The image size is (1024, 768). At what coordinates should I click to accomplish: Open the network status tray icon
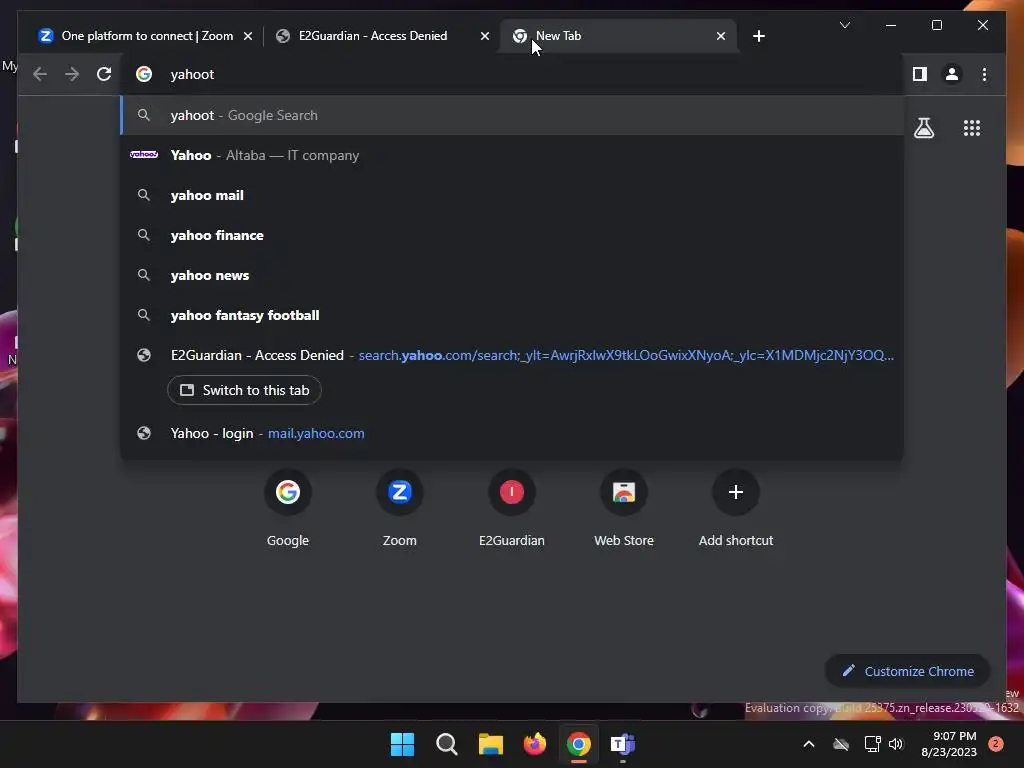pyautogui.click(x=872, y=744)
